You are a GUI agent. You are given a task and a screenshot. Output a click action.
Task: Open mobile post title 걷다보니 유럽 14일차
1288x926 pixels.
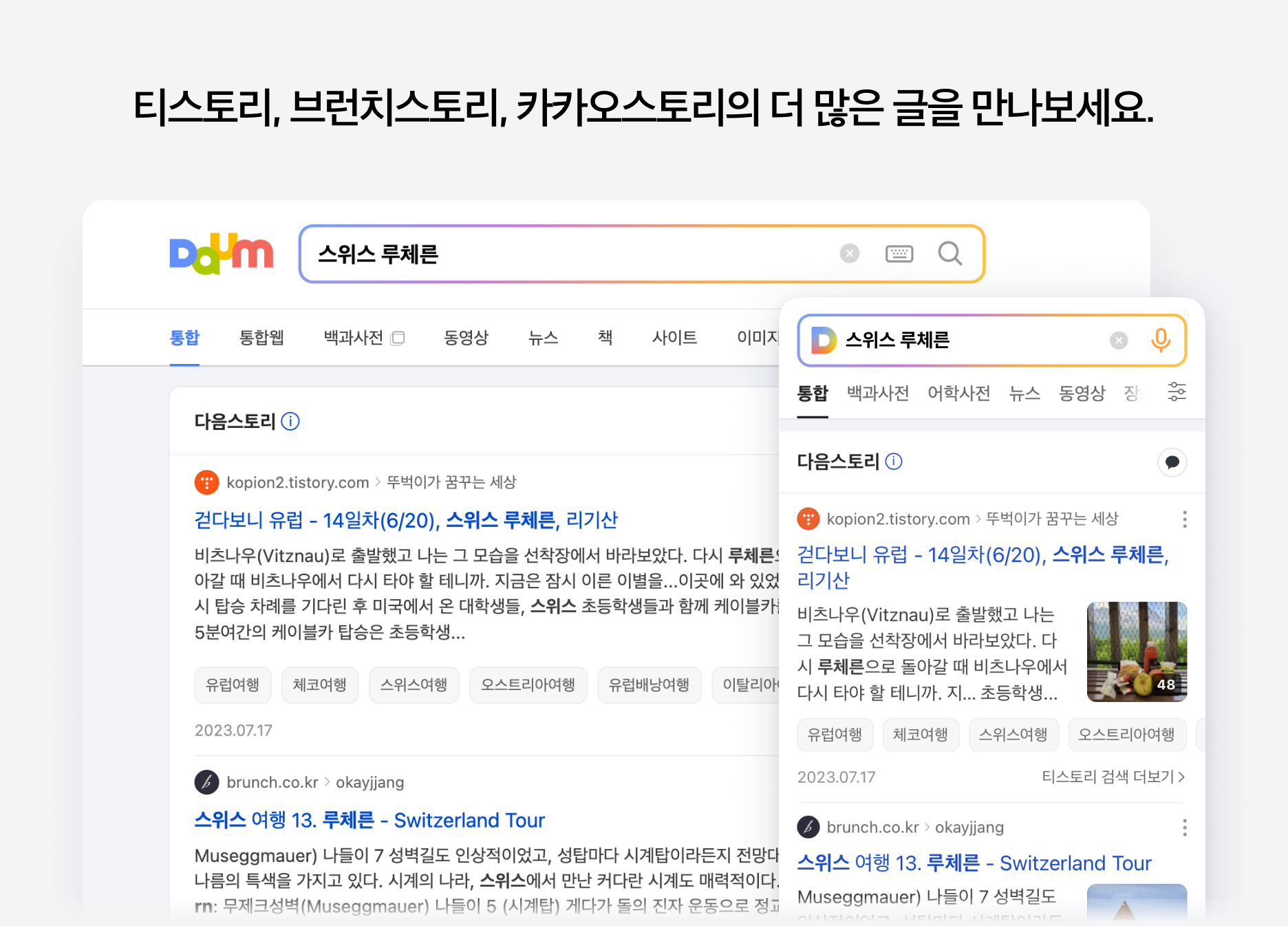(983, 567)
